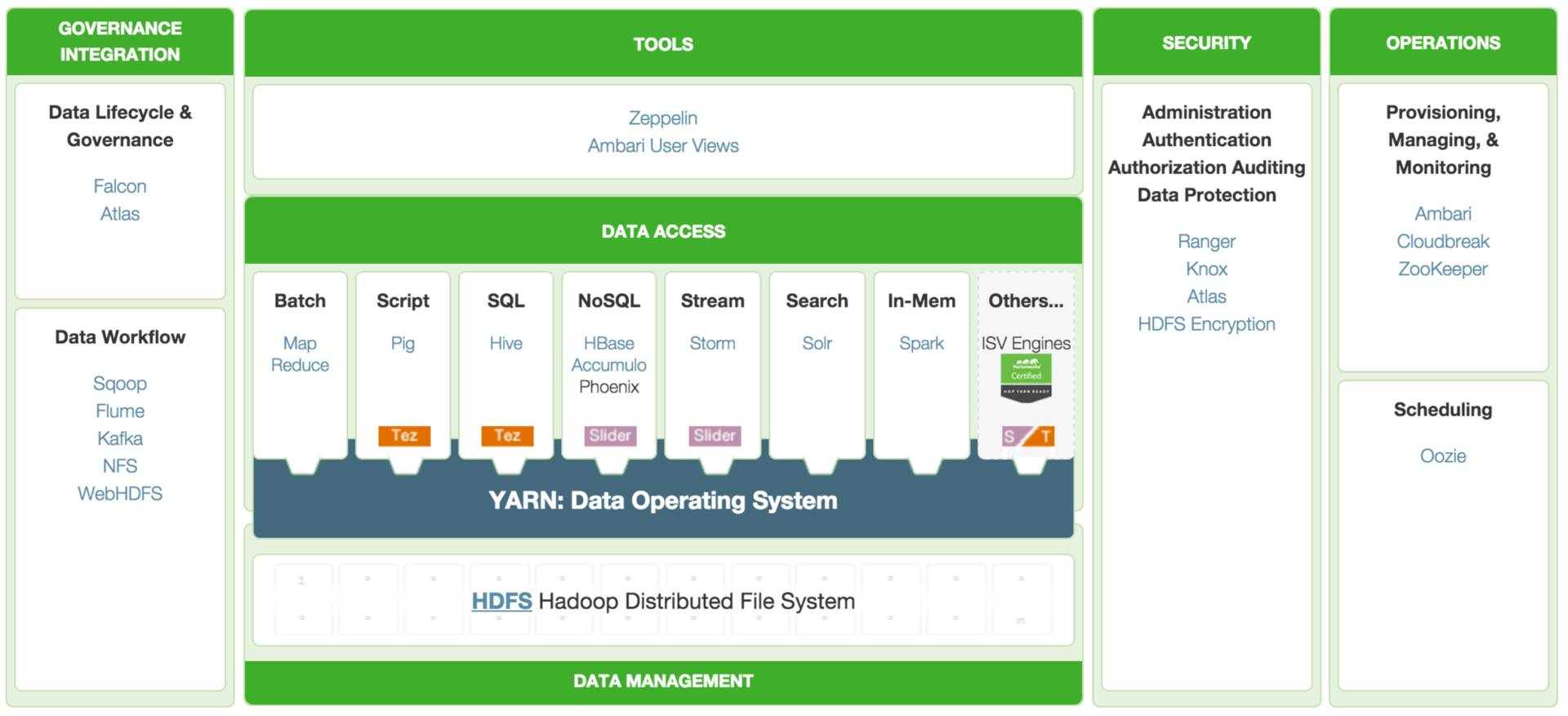Click the Hadoop Distributed File System text
This screenshot has width=1568, height=716.
(x=697, y=602)
